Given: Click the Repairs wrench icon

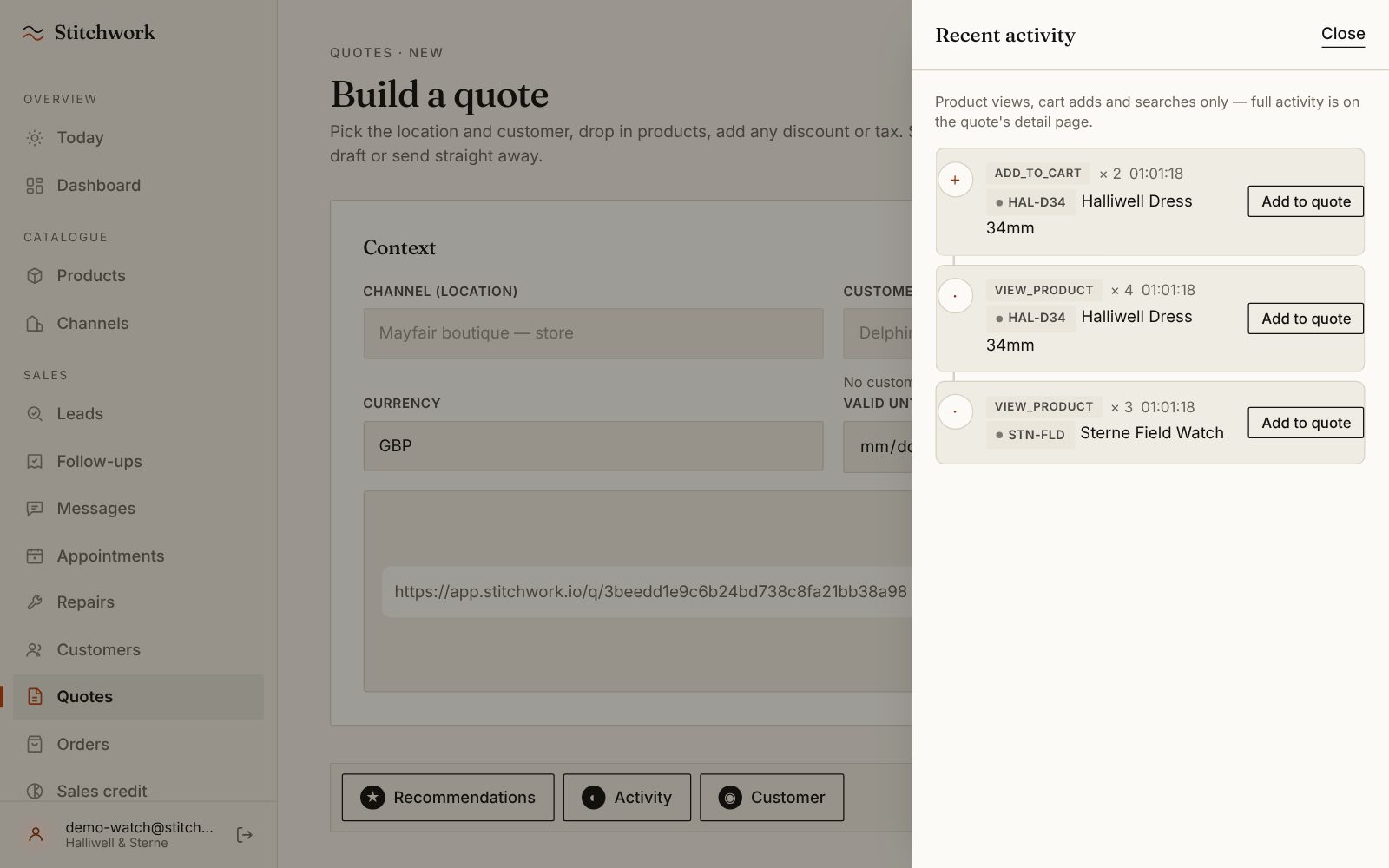Looking at the screenshot, I should pyautogui.click(x=35, y=602).
